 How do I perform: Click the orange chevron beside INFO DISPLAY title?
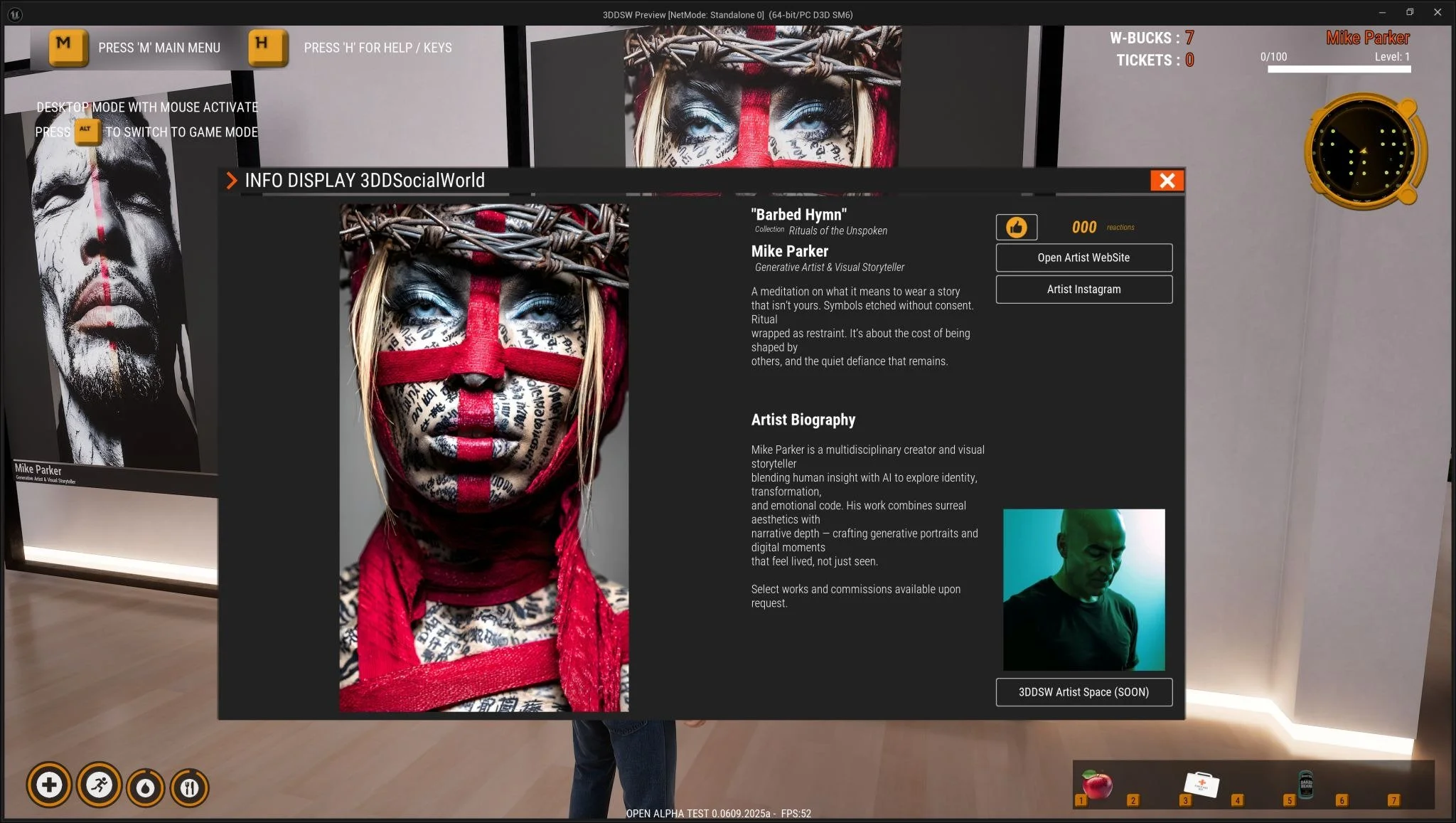point(231,181)
